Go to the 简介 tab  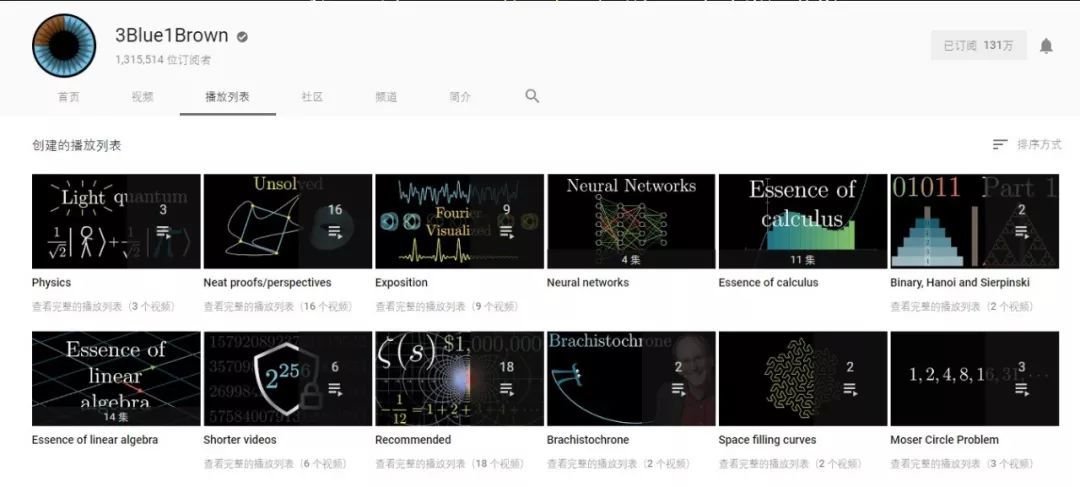[x=460, y=96]
